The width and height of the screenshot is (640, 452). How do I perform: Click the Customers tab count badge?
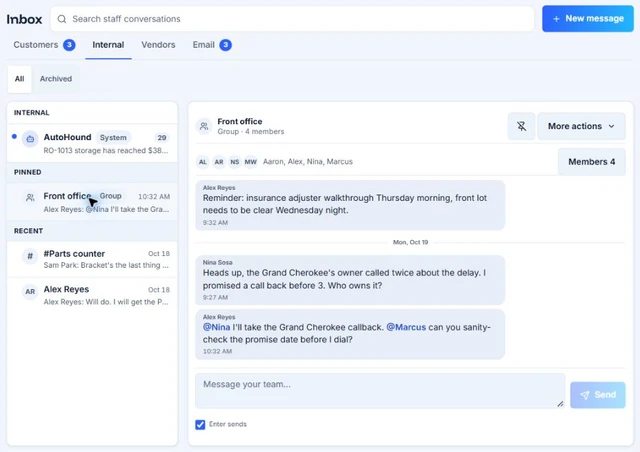(69, 45)
